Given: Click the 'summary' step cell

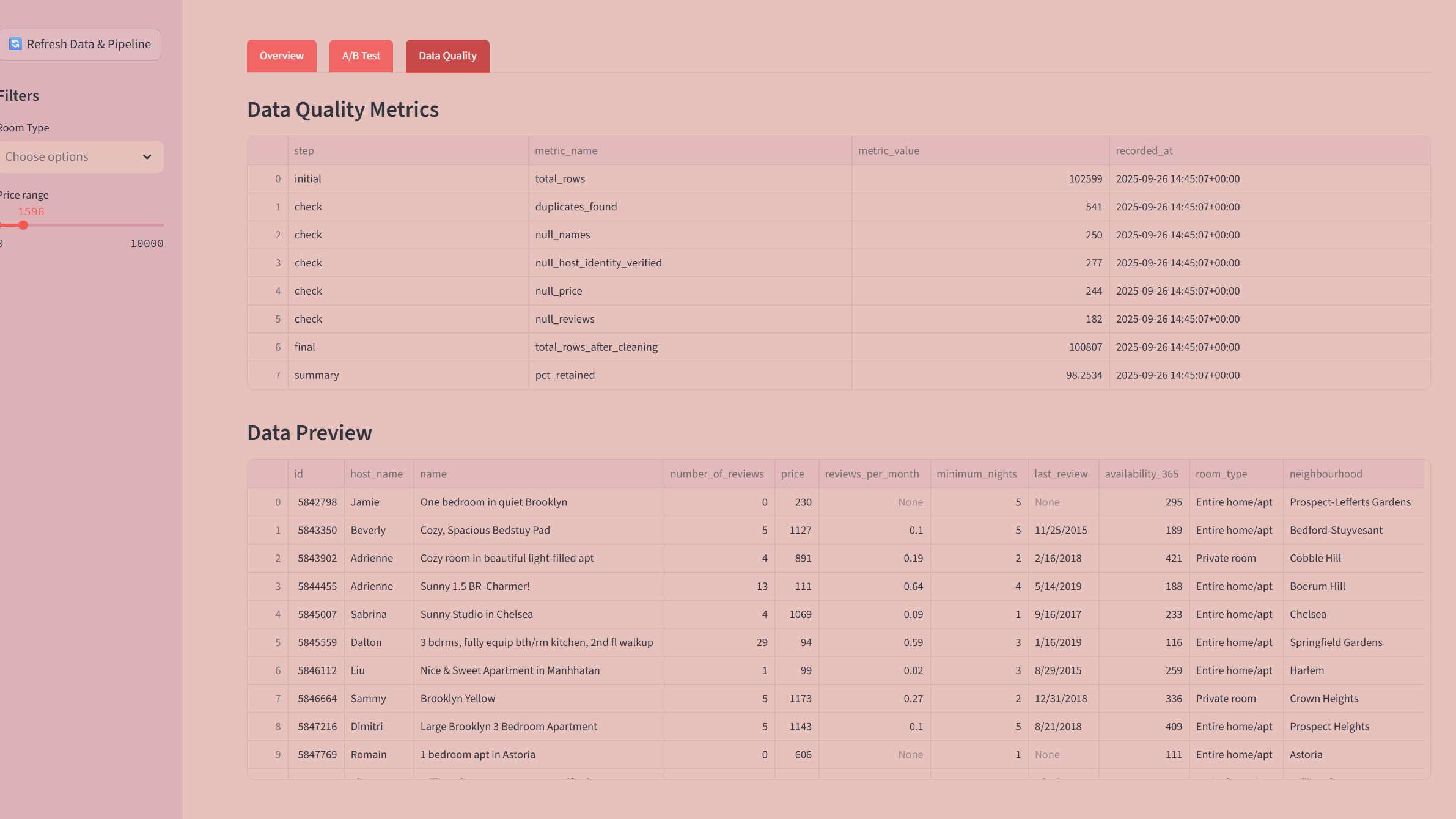Looking at the screenshot, I should pos(408,375).
